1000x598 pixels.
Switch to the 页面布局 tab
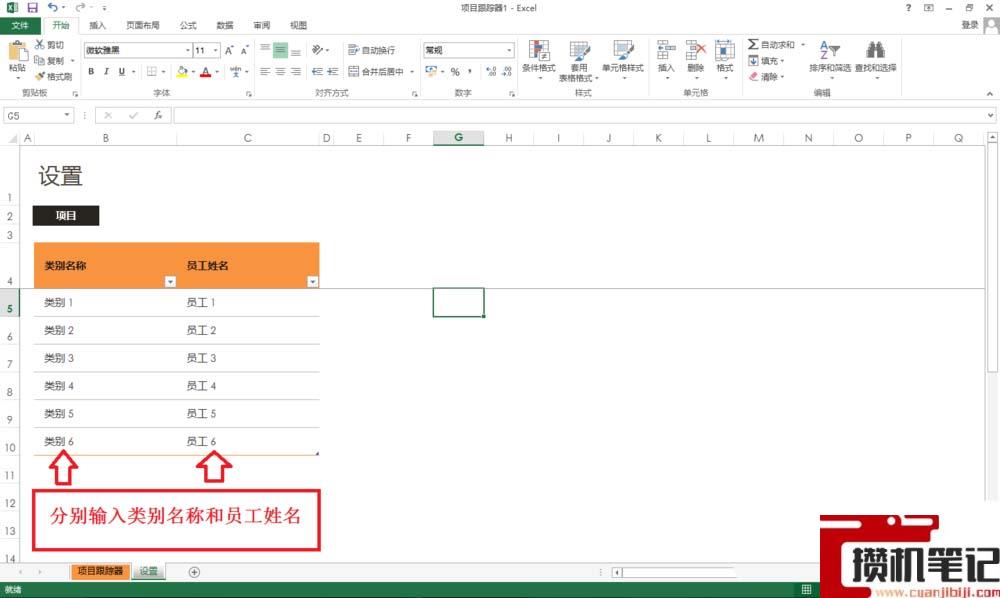143,26
